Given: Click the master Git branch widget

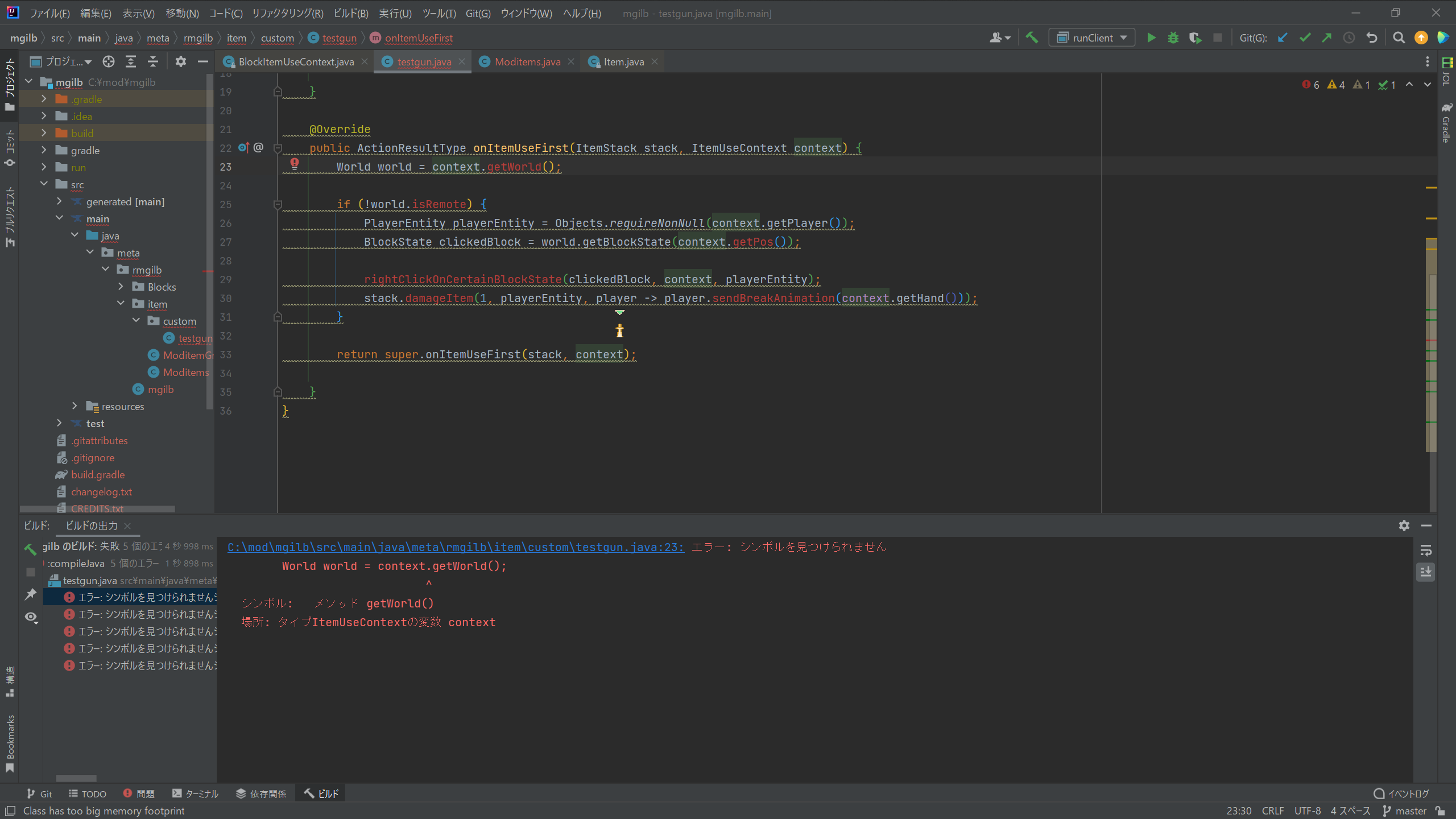Looking at the screenshot, I should coord(1404,810).
